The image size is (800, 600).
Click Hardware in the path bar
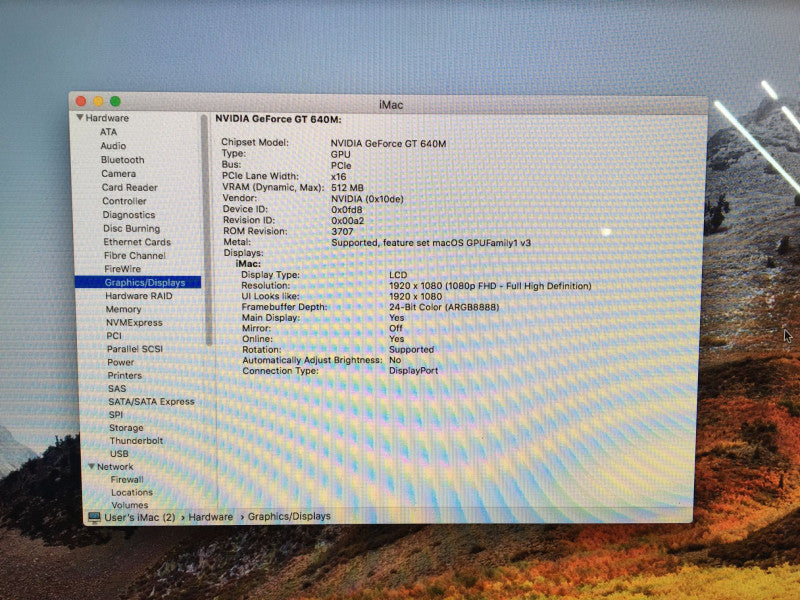[211, 517]
